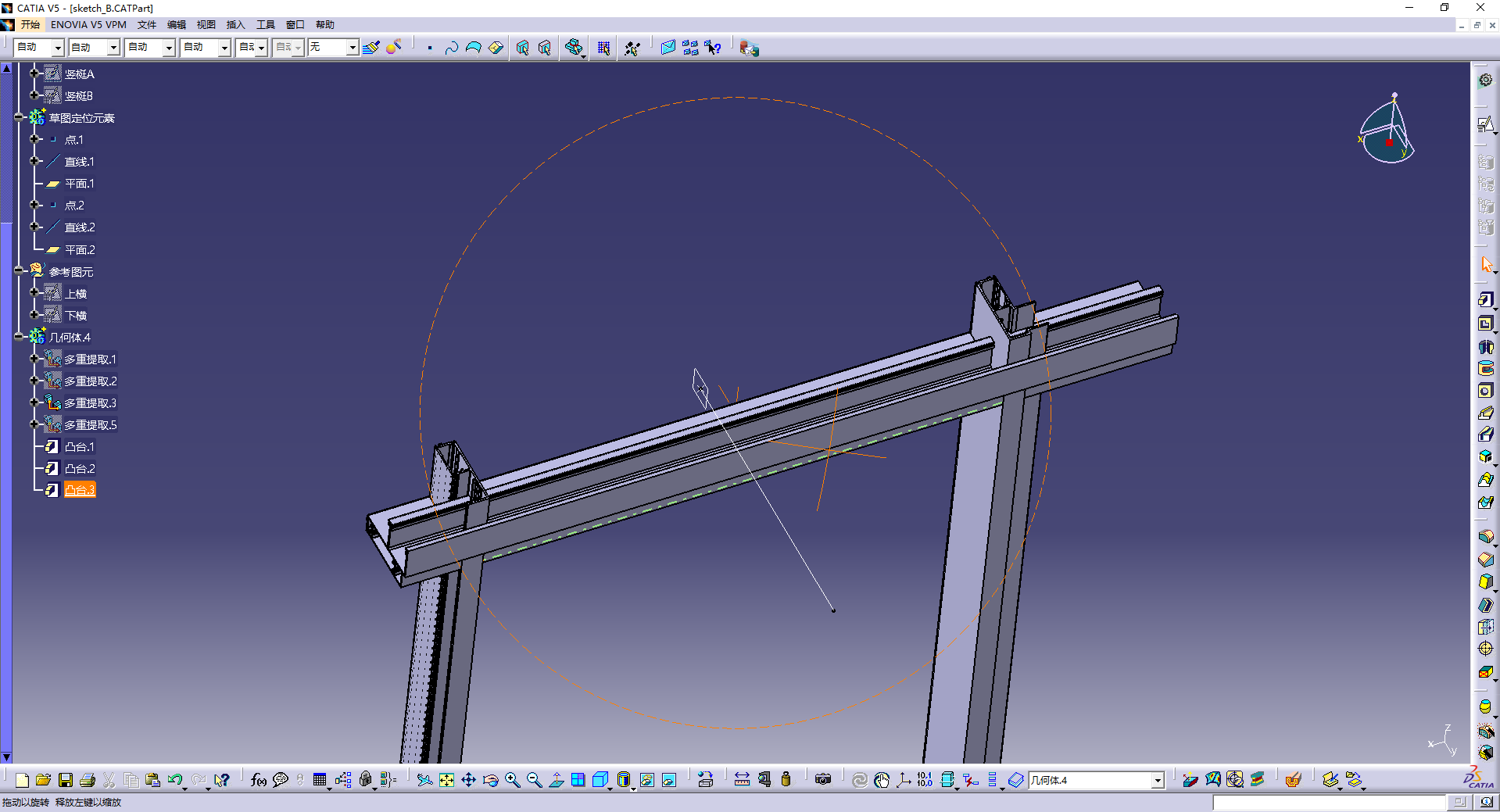
Task: Toggle Swap visible space icon
Action: click(669, 780)
